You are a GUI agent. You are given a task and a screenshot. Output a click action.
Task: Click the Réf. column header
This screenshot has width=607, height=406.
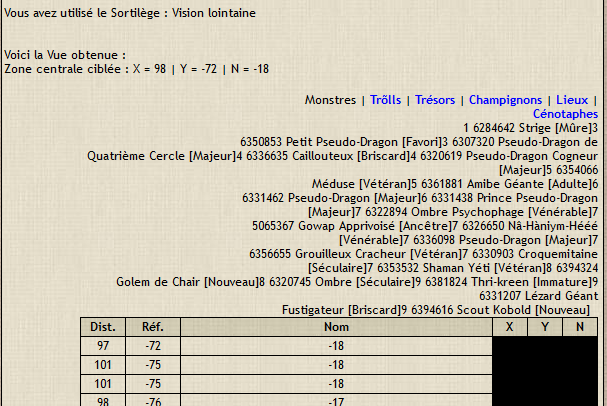point(153,327)
